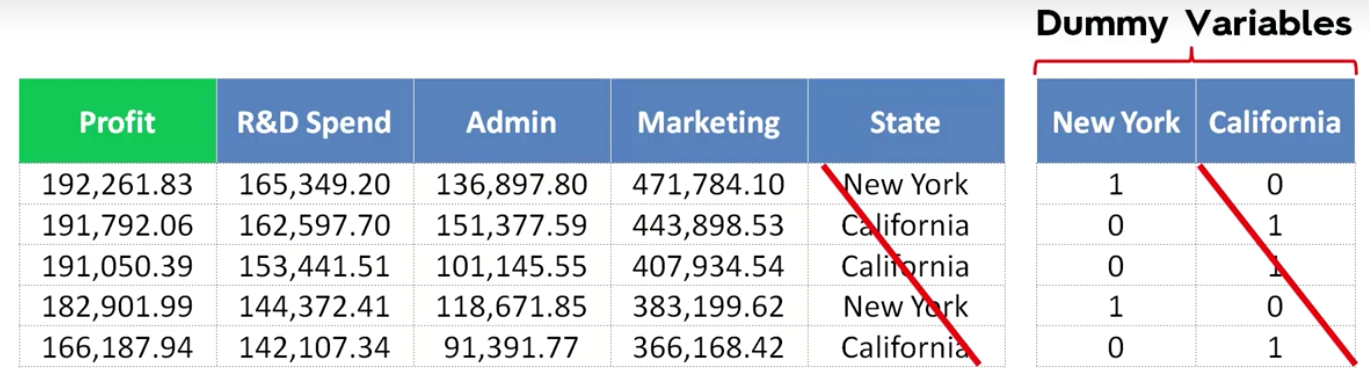
Task: Click the red bracket under Dummy Variables
Action: 1195,64
